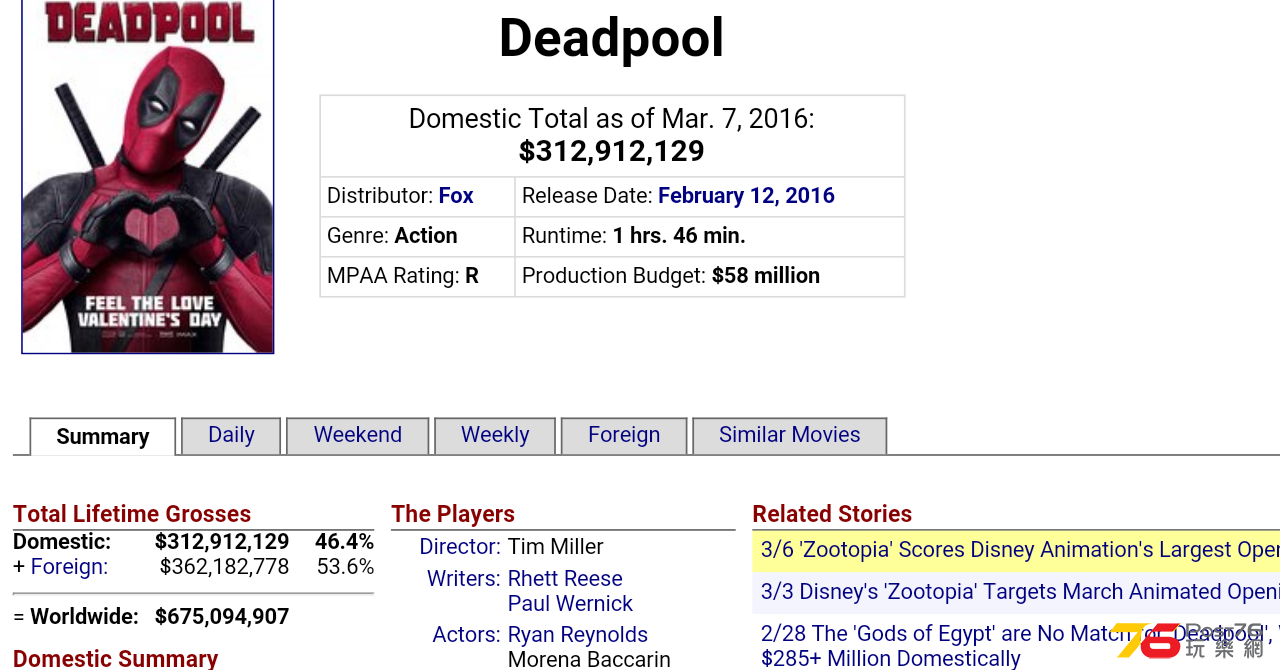Read the 2/28 Gods of Egypt story

[x=1020, y=646]
